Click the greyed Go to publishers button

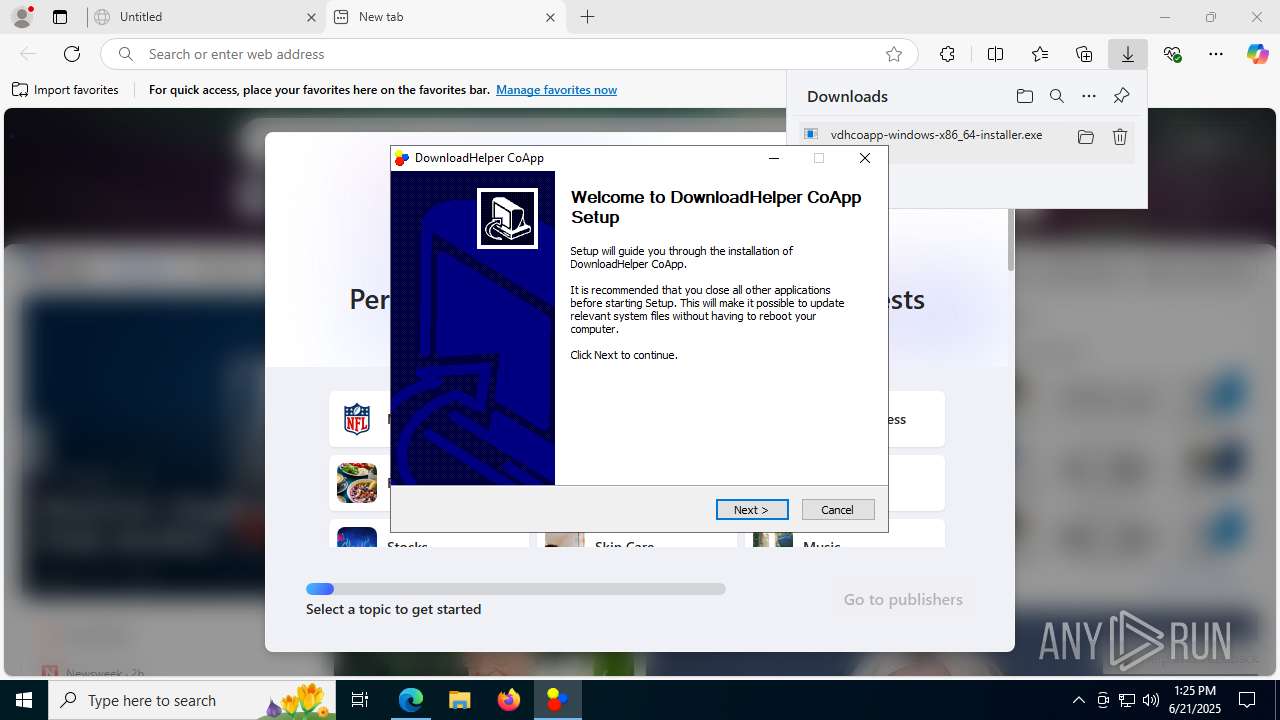[903, 600]
